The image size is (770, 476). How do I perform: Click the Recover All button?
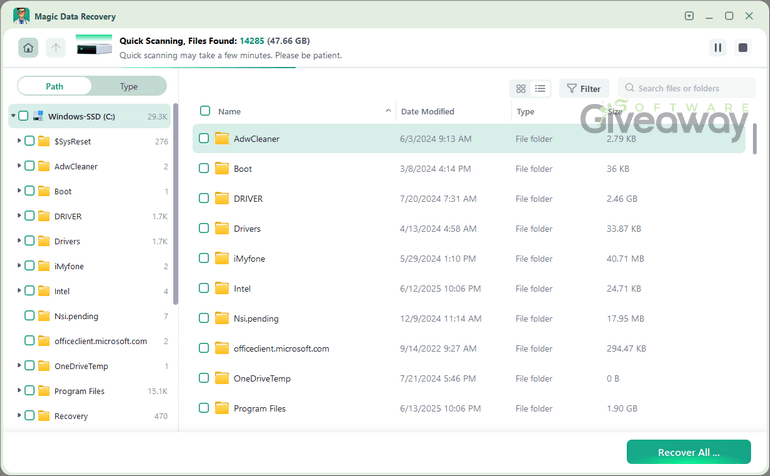tap(688, 452)
